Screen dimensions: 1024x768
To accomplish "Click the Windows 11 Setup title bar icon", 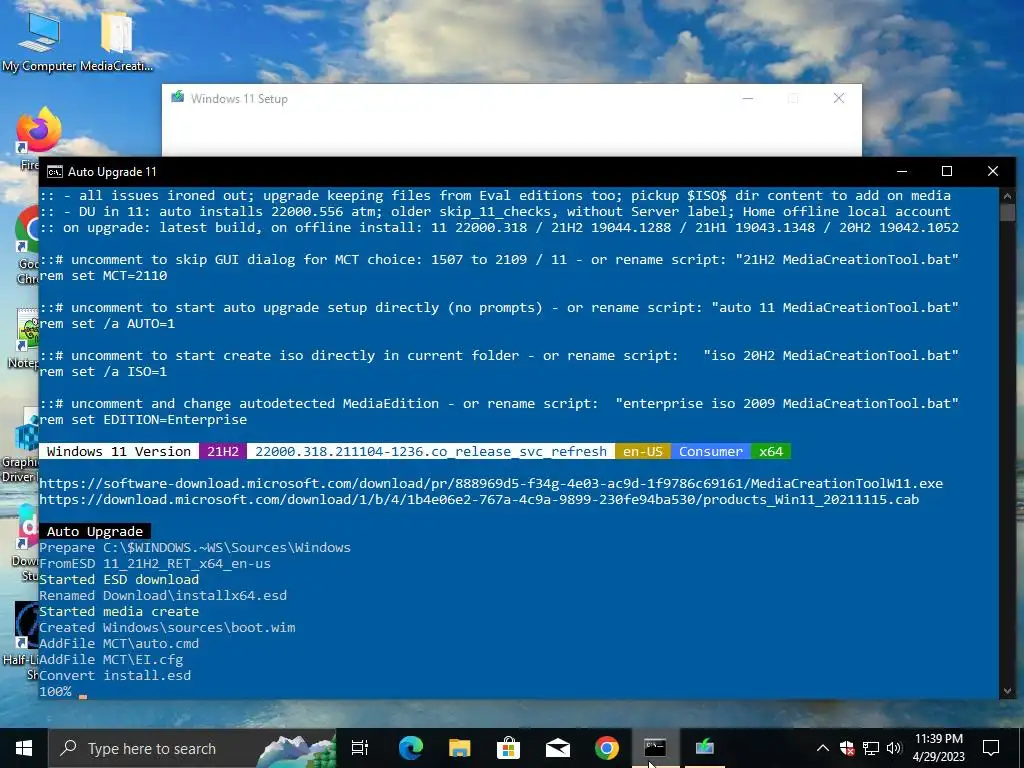I will [178, 98].
